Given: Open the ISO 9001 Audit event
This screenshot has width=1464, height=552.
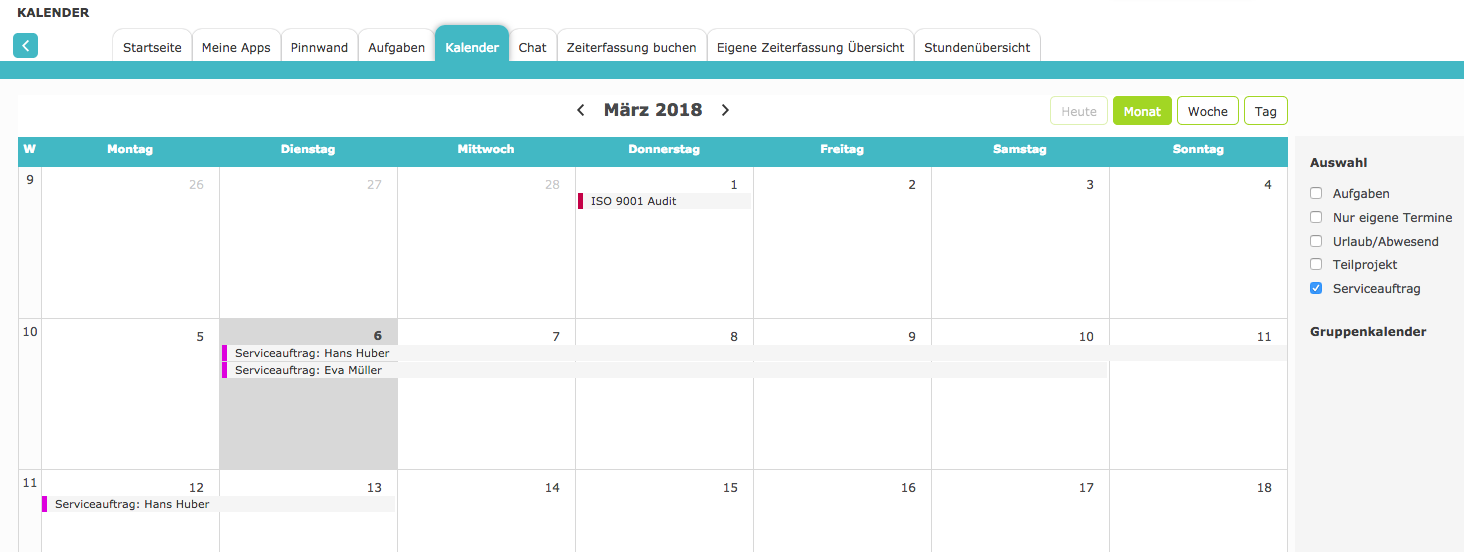Looking at the screenshot, I should coord(664,201).
